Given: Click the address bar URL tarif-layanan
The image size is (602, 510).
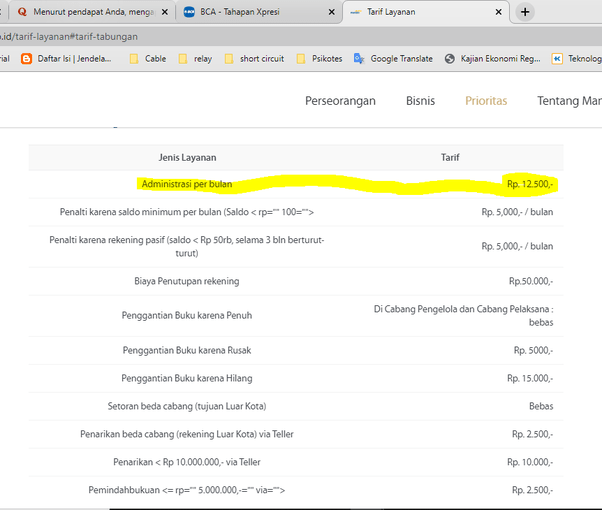Looking at the screenshot, I should 69,37.
